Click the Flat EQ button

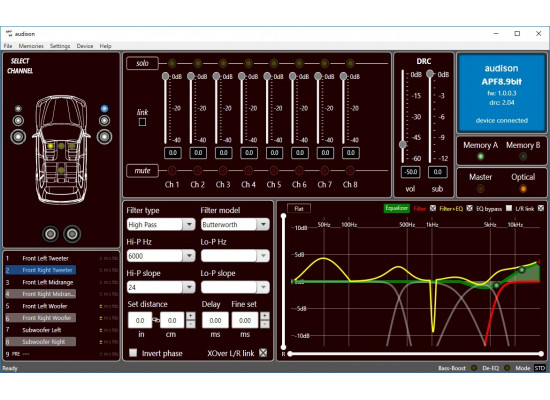click(x=299, y=208)
